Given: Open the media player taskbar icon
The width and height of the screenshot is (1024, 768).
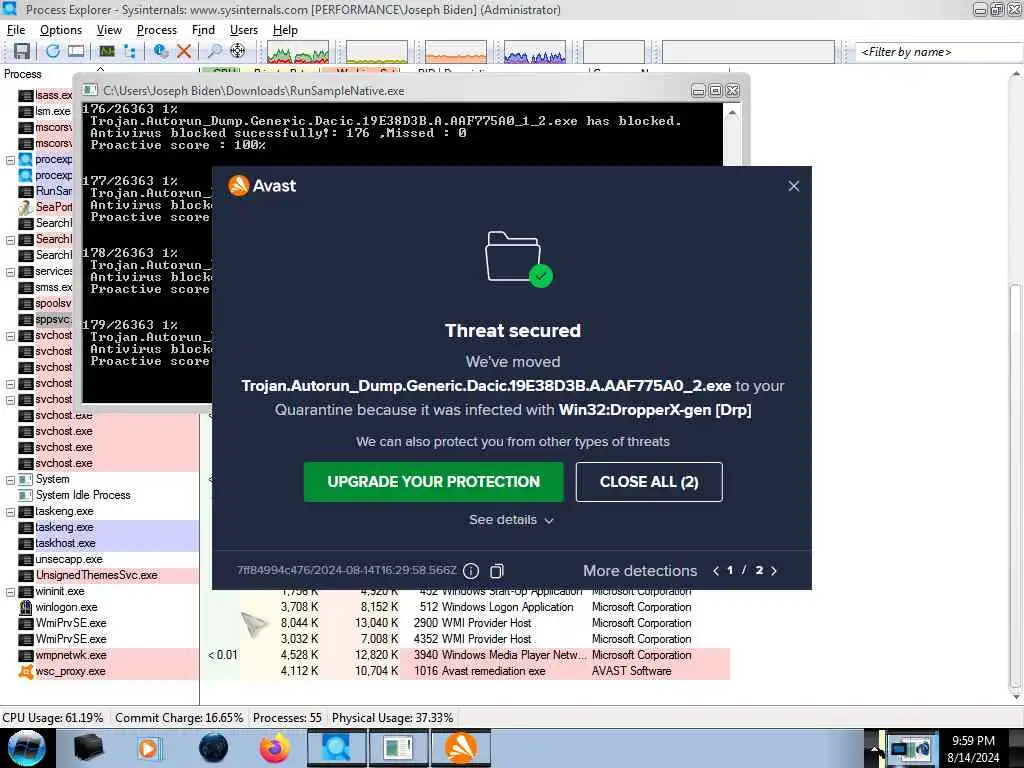Looking at the screenshot, I should point(148,748).
